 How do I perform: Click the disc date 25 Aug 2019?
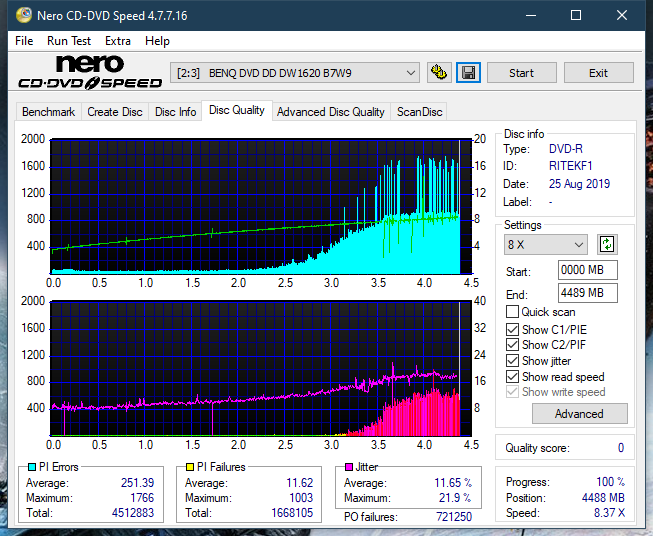579,184
